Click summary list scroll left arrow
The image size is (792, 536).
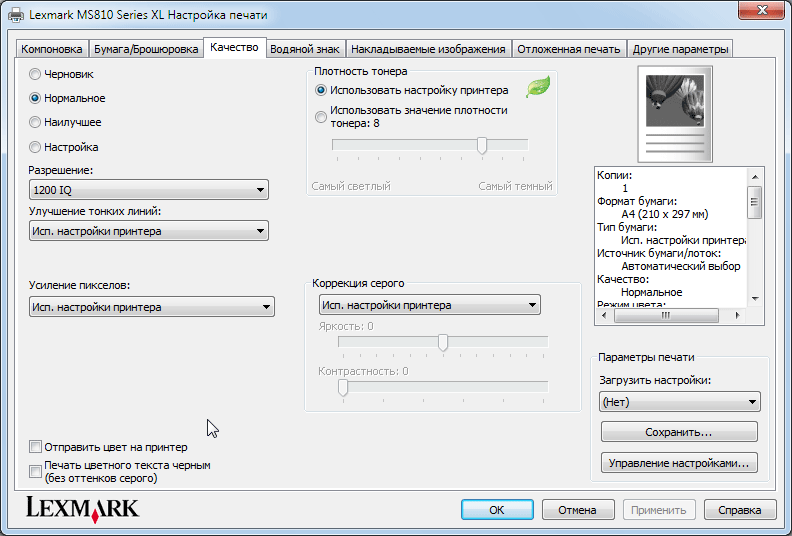pos(604,315)
